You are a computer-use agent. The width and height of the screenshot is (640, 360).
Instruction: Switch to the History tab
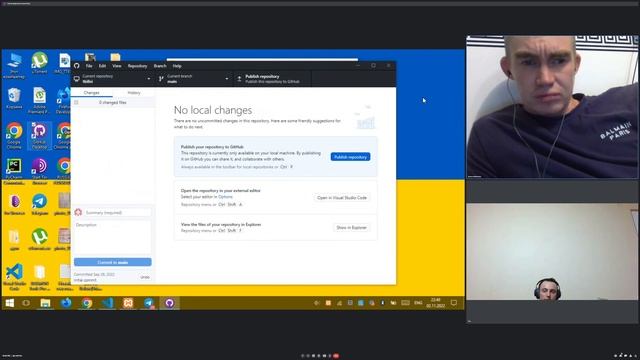coord(134,93)
